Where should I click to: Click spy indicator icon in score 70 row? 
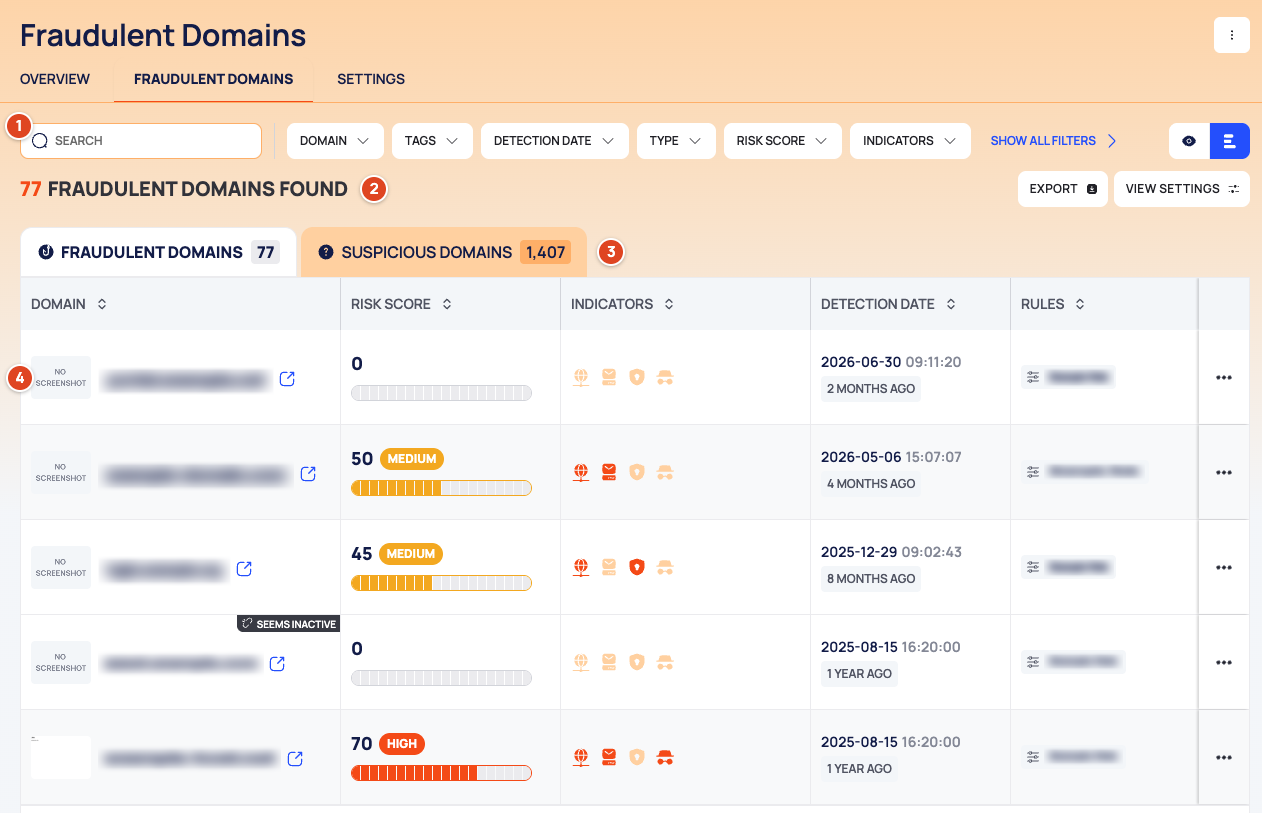tap(665, 757)
